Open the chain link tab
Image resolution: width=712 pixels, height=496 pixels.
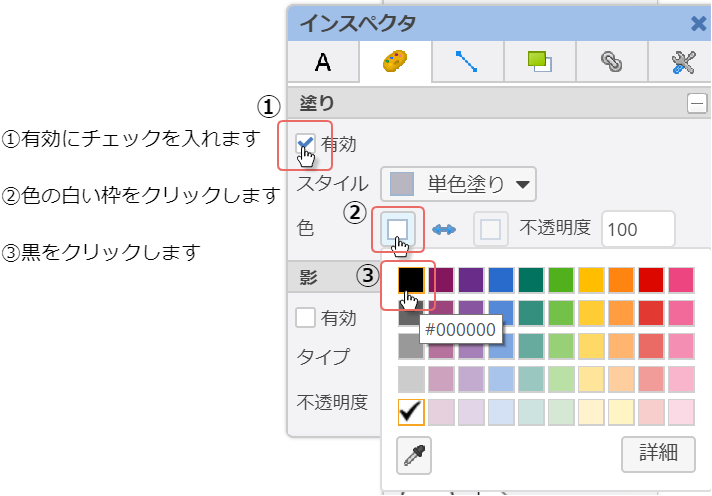tap(611, 62)
